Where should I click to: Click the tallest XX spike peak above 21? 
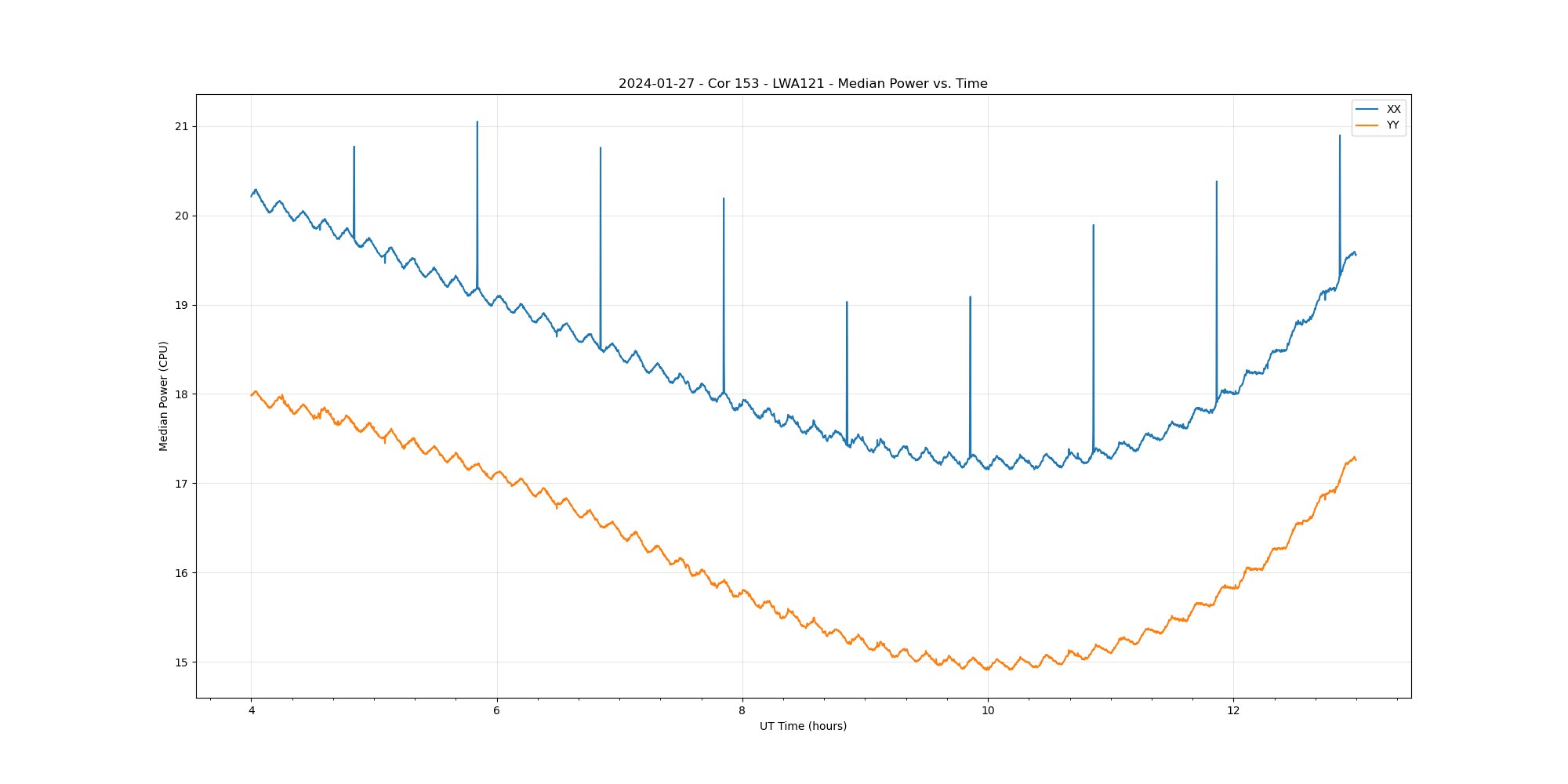click(477, 122)
